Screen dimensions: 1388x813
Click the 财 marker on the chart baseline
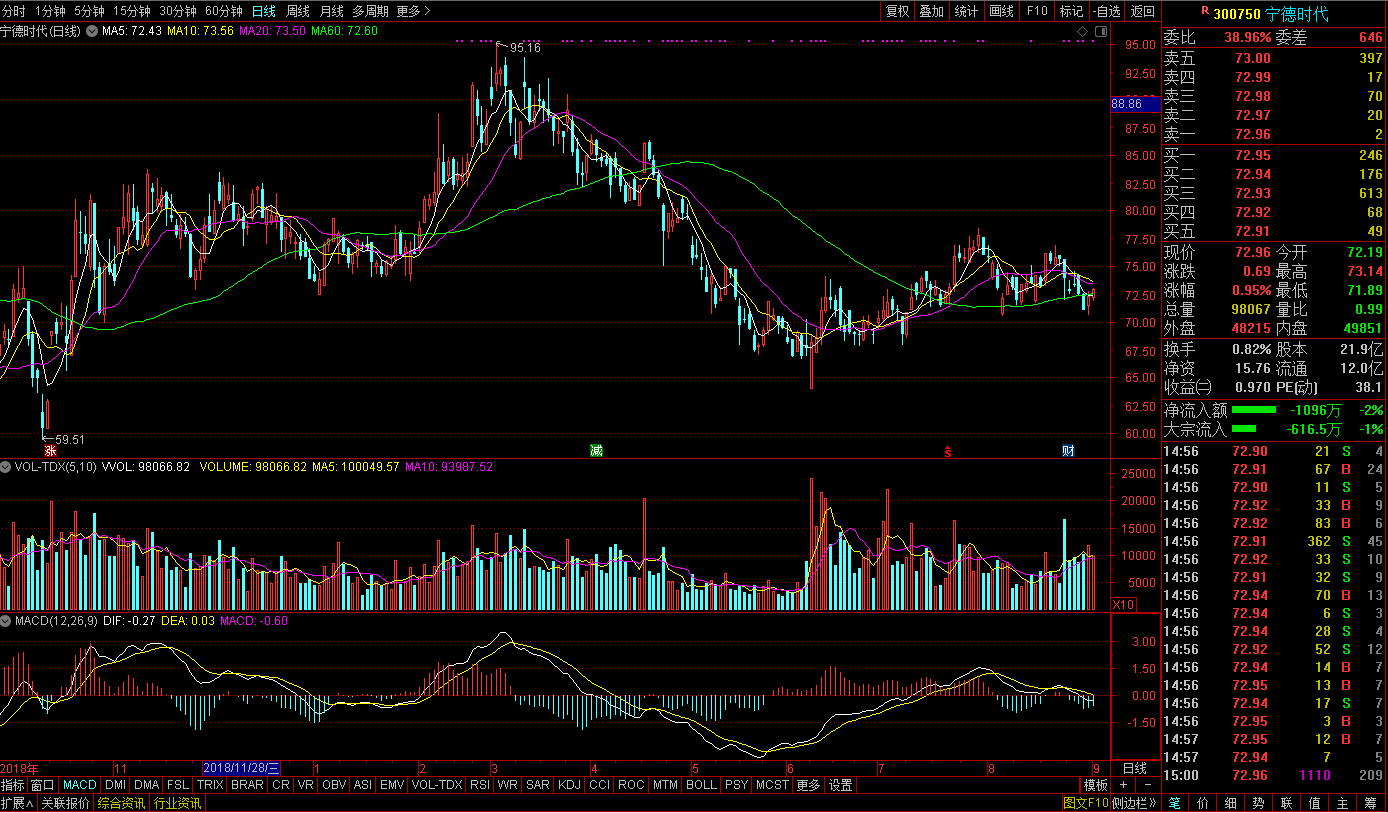1068,451
